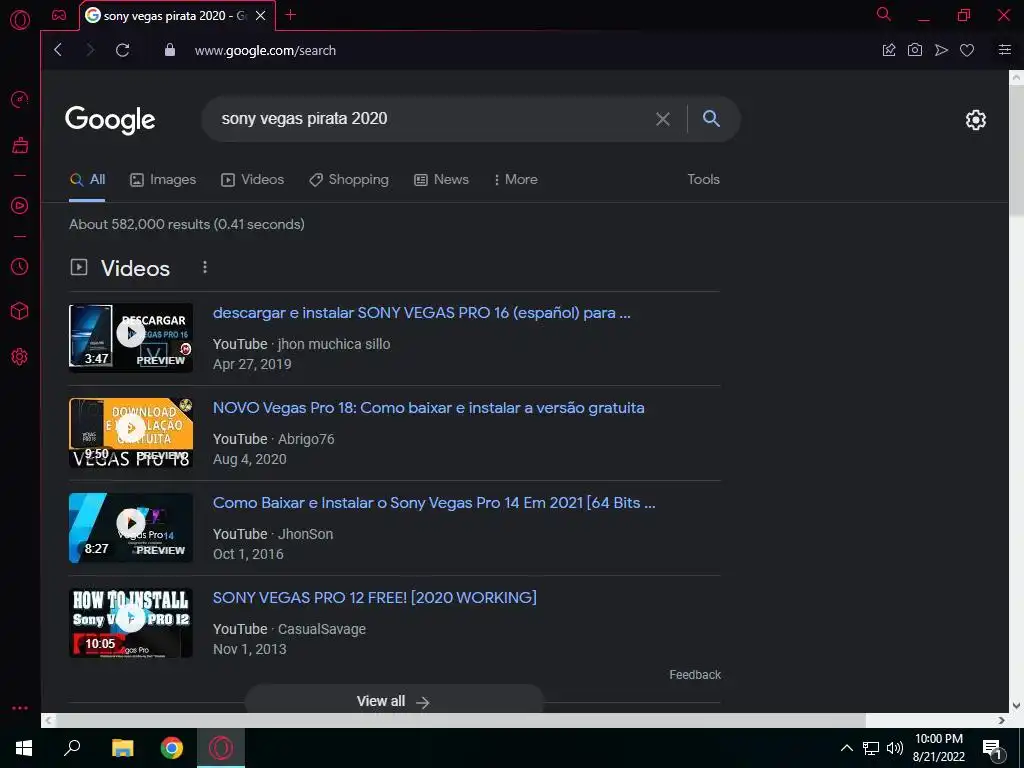This screenshot has height=768, width=1024.
Task: Switch to the Videos results tab
Action: (x=252, y=180)
